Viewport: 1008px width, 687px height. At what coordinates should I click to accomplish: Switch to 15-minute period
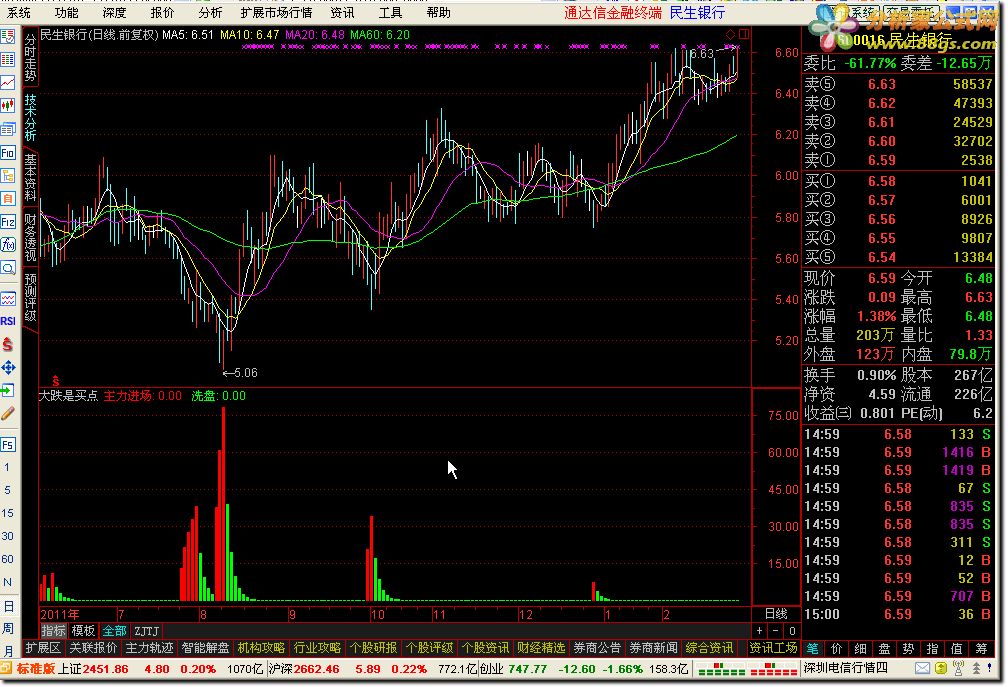pyautogui.click(x=7, y=513)
